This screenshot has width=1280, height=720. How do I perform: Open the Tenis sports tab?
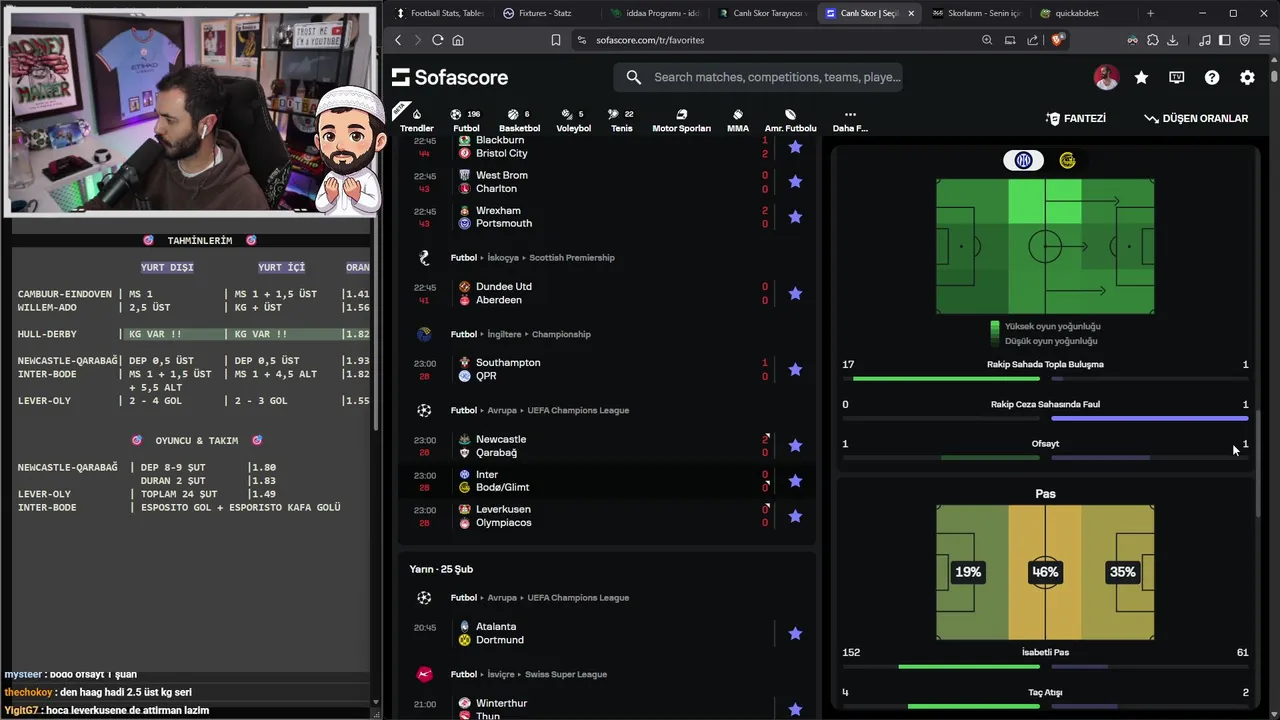point(622,120)
